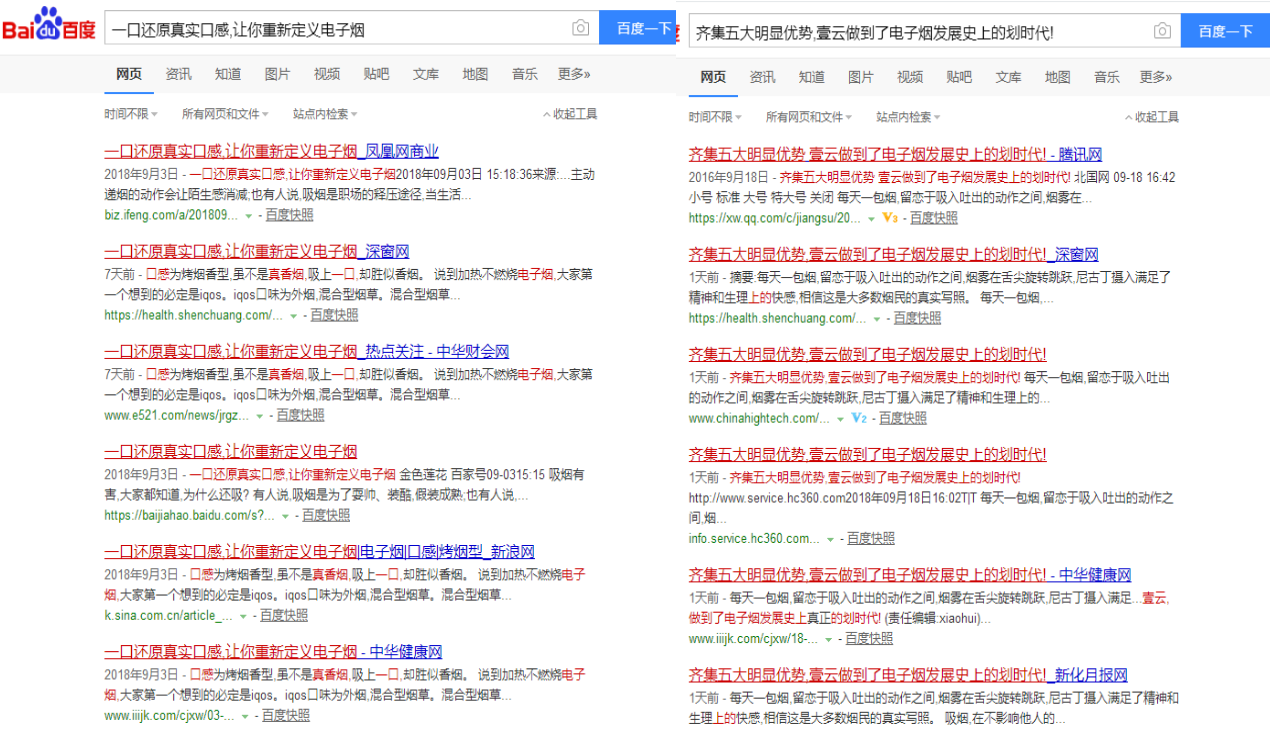The width and height of the screenshot is (1270, 733).
Task: Open result 一口还原真实口感 热点关注 - 中华财会网
Action: pos(307,352)
